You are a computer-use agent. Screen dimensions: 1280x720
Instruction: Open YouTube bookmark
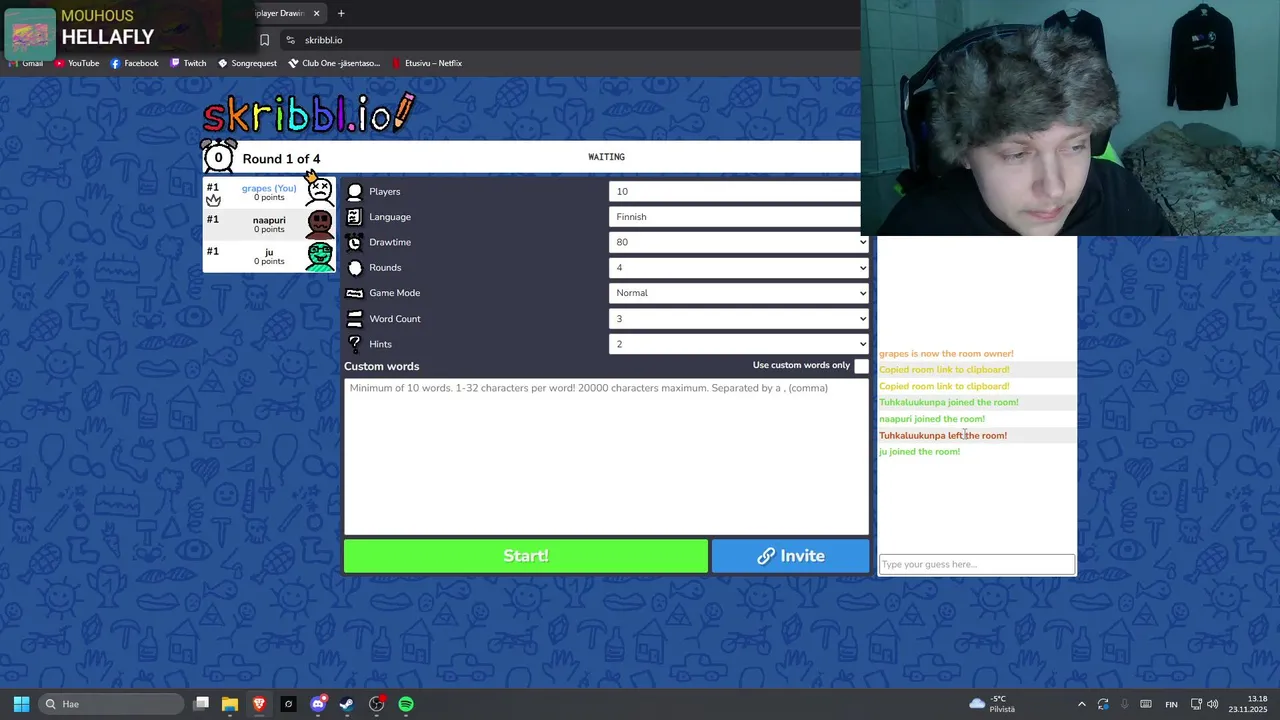[77, 63]
